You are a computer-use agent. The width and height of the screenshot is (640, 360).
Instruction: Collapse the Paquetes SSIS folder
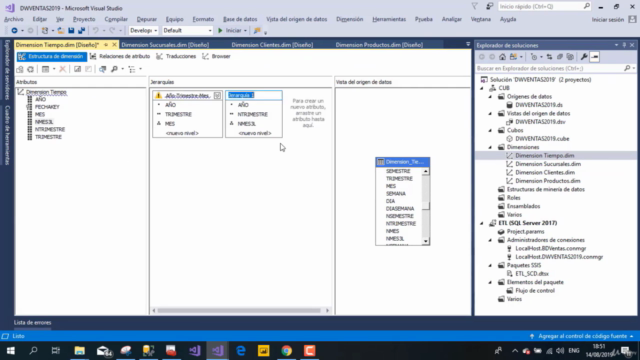[490, 265]
